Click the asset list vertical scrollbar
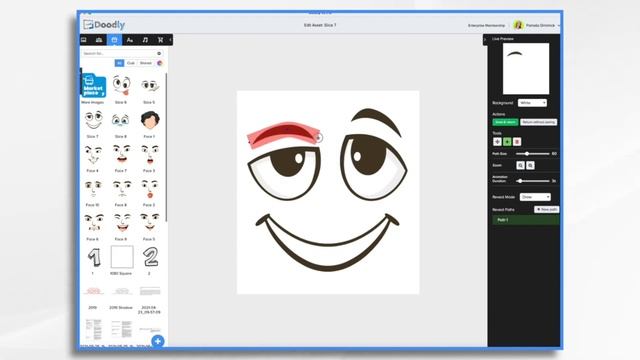This screenshot has height=360, width=640. pyautogui.click(x=166, y=148)
